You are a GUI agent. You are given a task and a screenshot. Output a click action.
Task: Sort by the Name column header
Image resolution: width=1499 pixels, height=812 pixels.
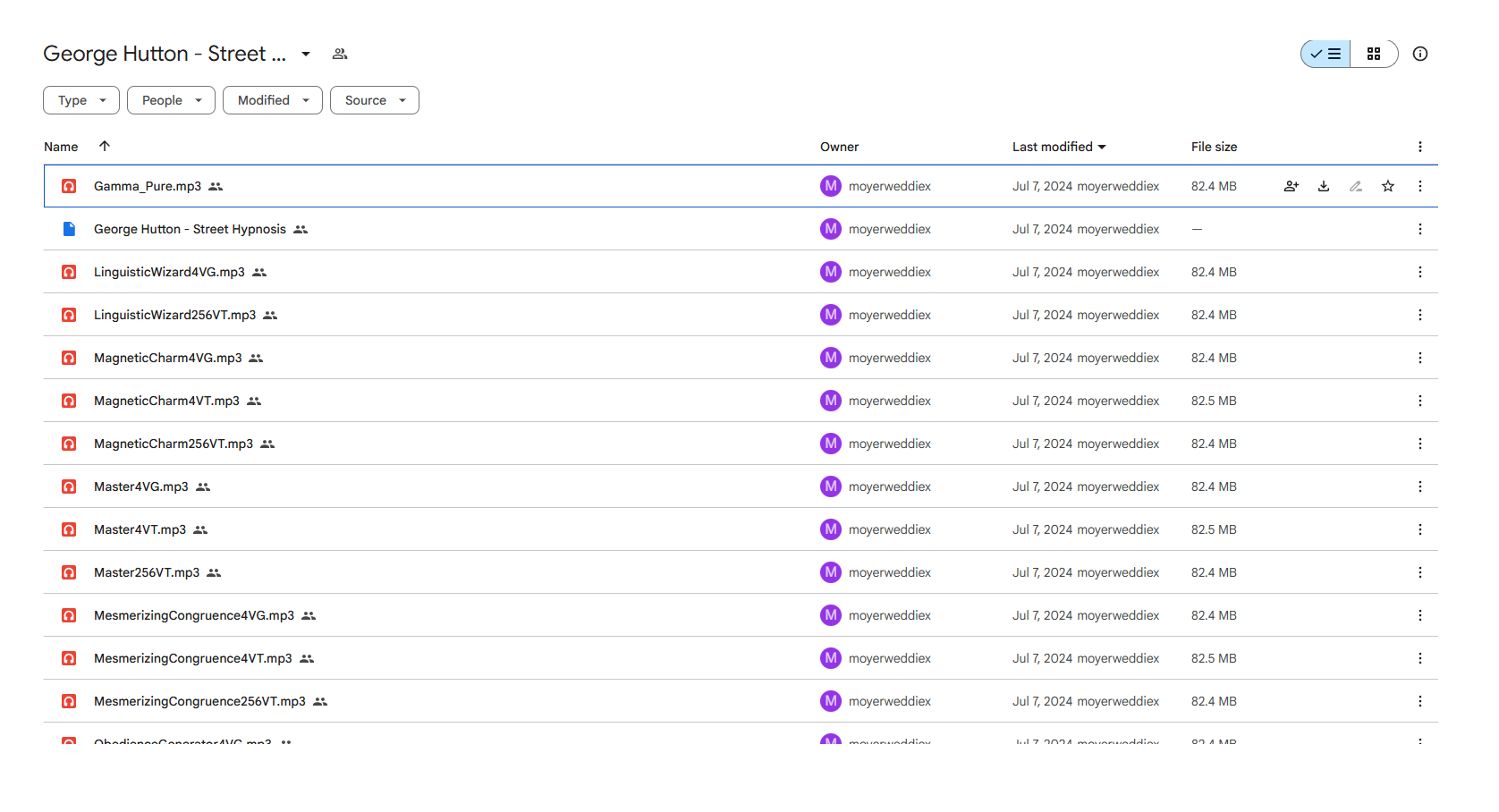point(61,147)
